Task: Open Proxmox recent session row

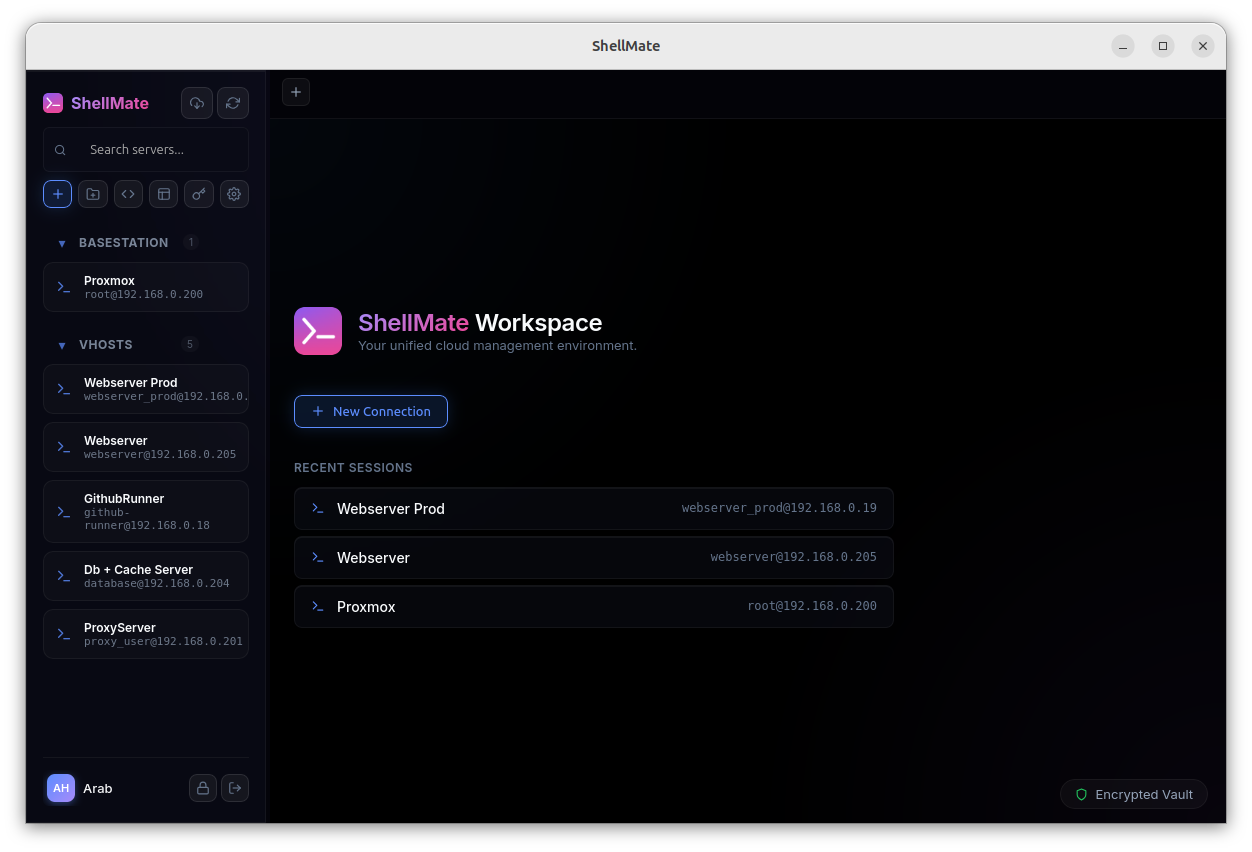Action: 594,606
